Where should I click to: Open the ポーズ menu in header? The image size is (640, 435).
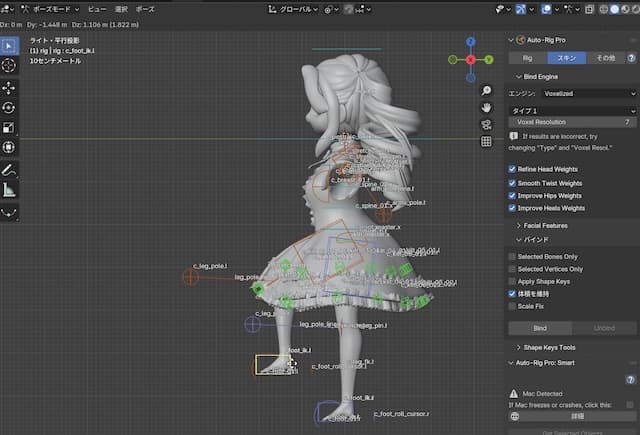144,7
